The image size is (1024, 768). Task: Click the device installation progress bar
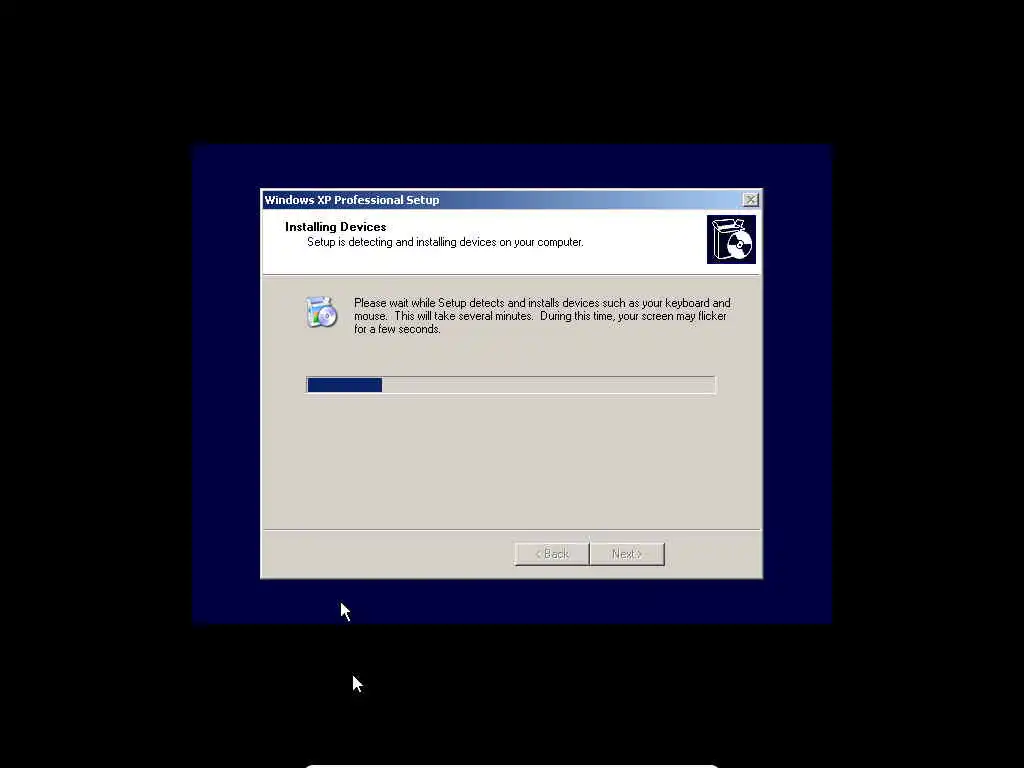coord(511,385)
